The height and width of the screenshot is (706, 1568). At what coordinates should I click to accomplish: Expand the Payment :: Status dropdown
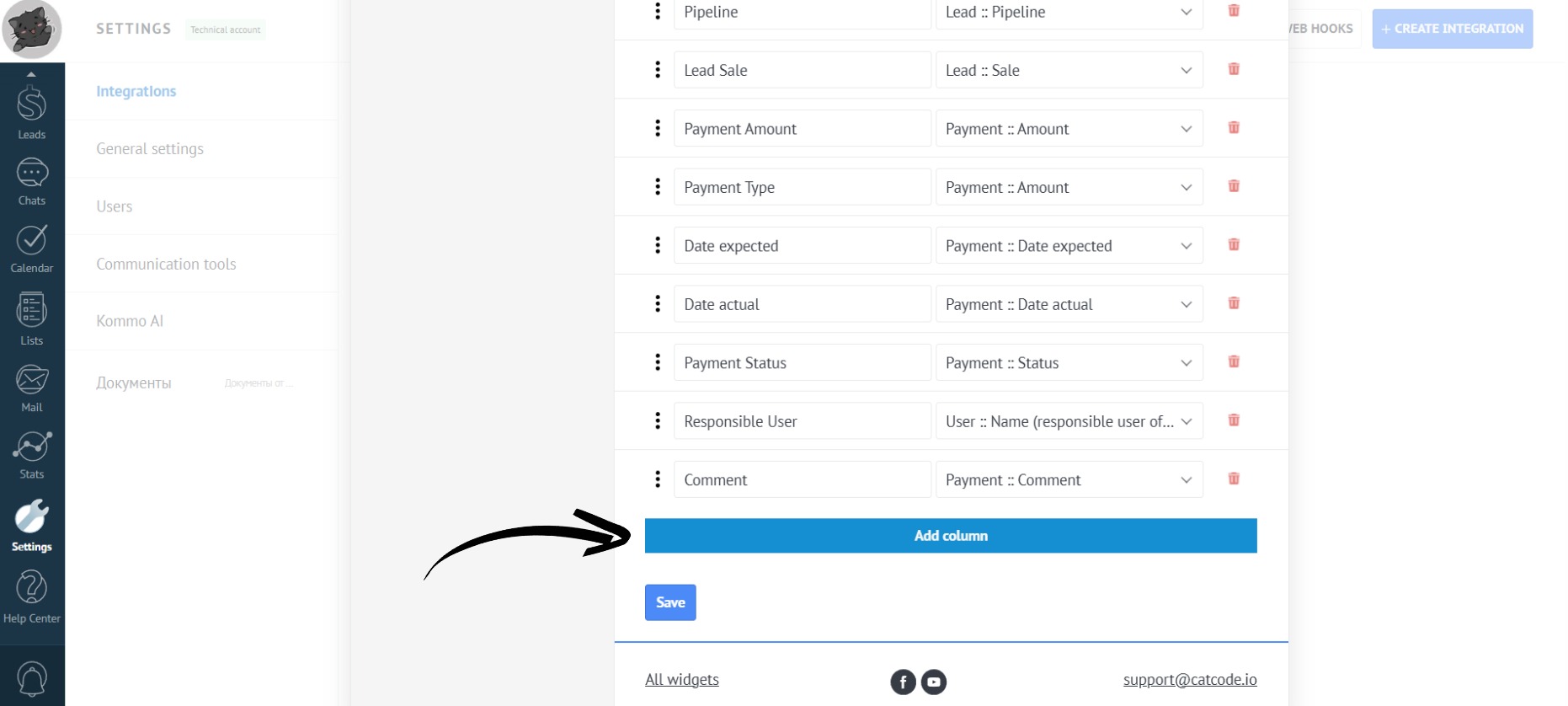pos(1069,363)
